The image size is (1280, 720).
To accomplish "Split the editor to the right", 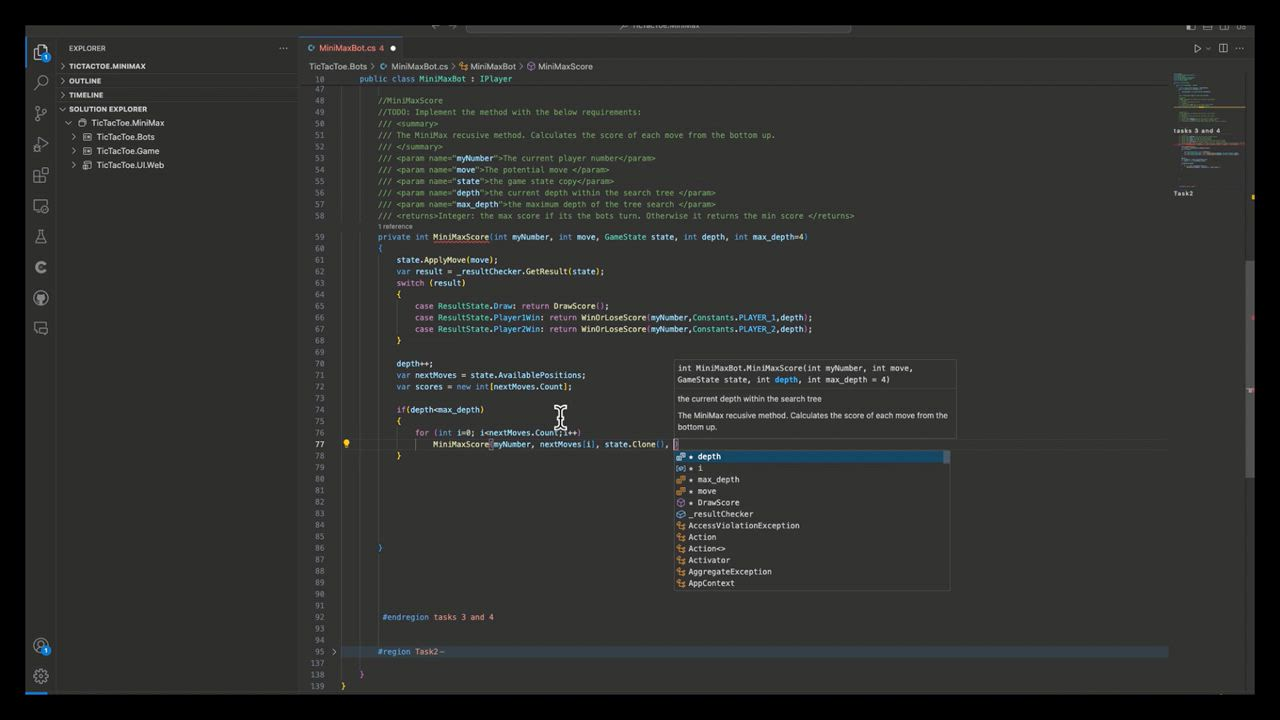I will tap(1223, 48).
